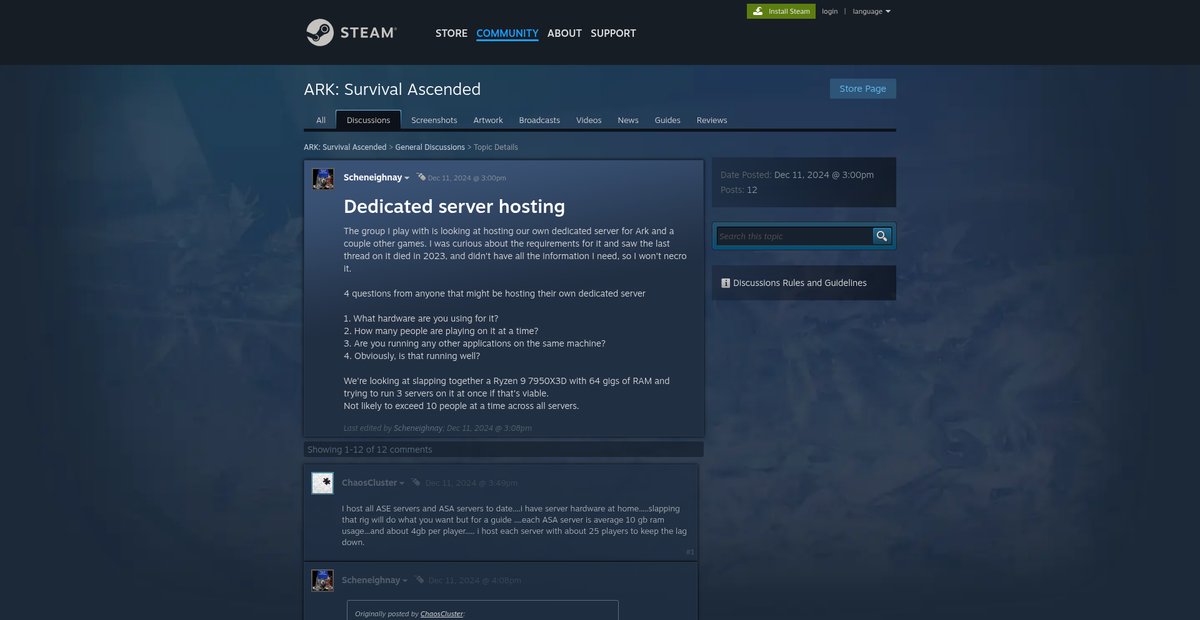This screenshot has width=1200, height=620.
Task: Expand the ChaosCluster user dropdown
Action: pos(402,483)
